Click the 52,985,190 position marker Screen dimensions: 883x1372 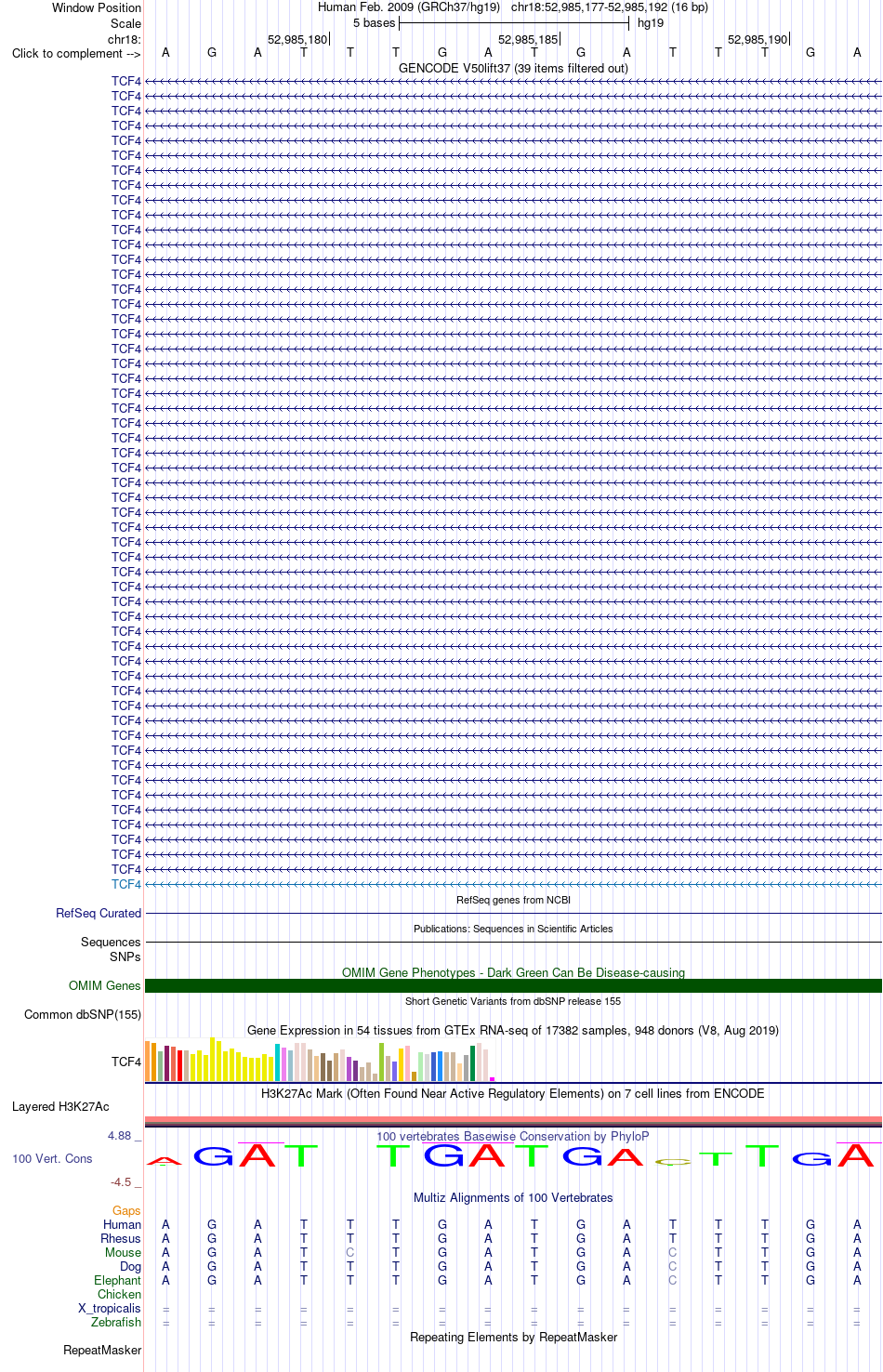[x=758, y=39]
